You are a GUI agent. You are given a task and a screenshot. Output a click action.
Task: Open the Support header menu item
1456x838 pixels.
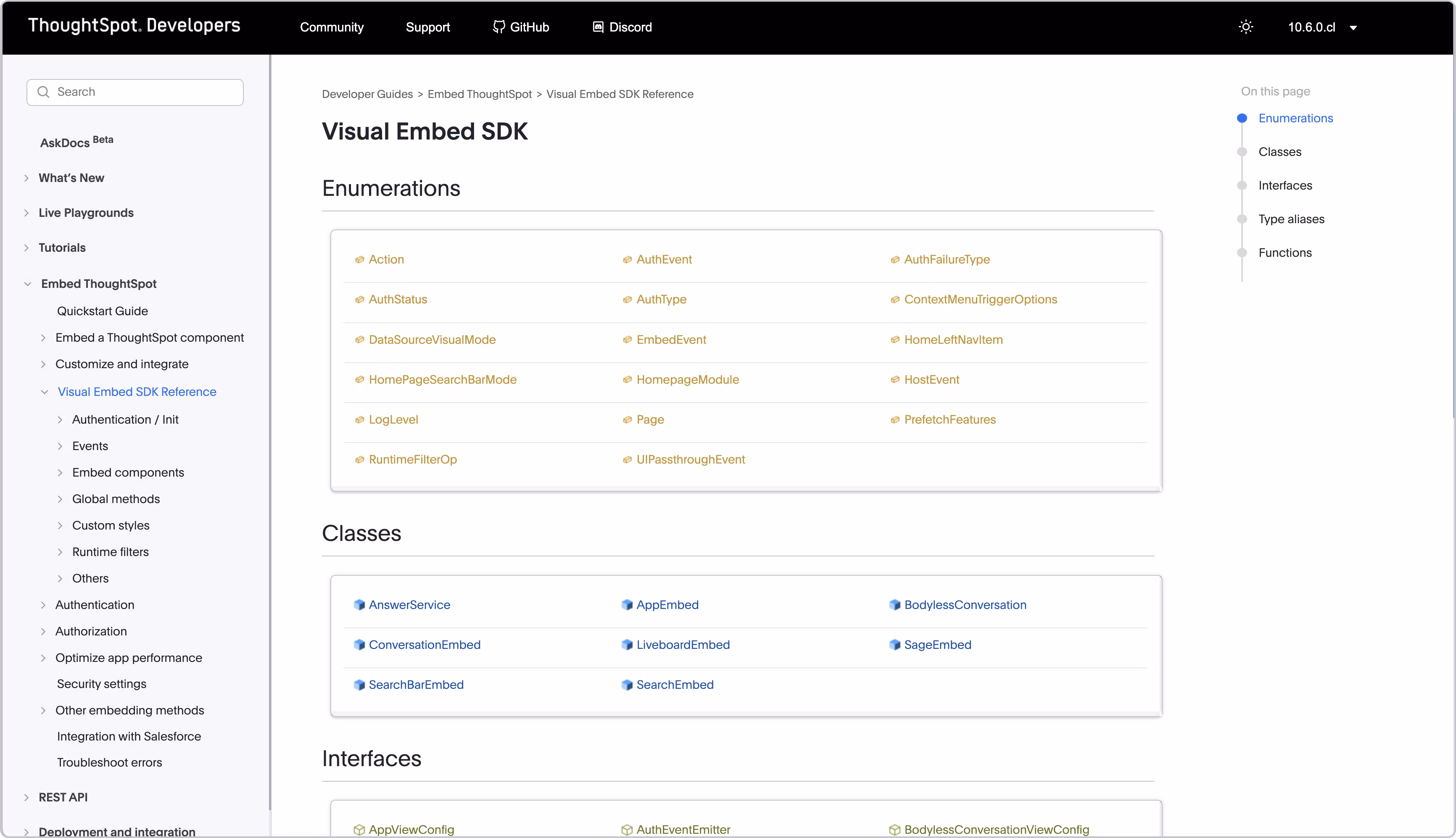[427, 27]
